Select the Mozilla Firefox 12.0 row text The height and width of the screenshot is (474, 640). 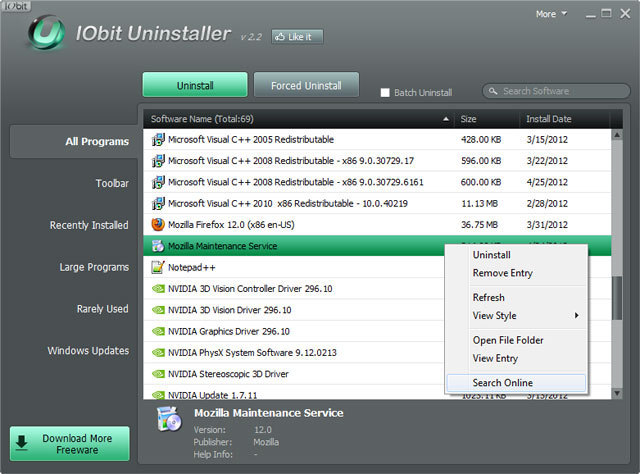click(231, 225)
